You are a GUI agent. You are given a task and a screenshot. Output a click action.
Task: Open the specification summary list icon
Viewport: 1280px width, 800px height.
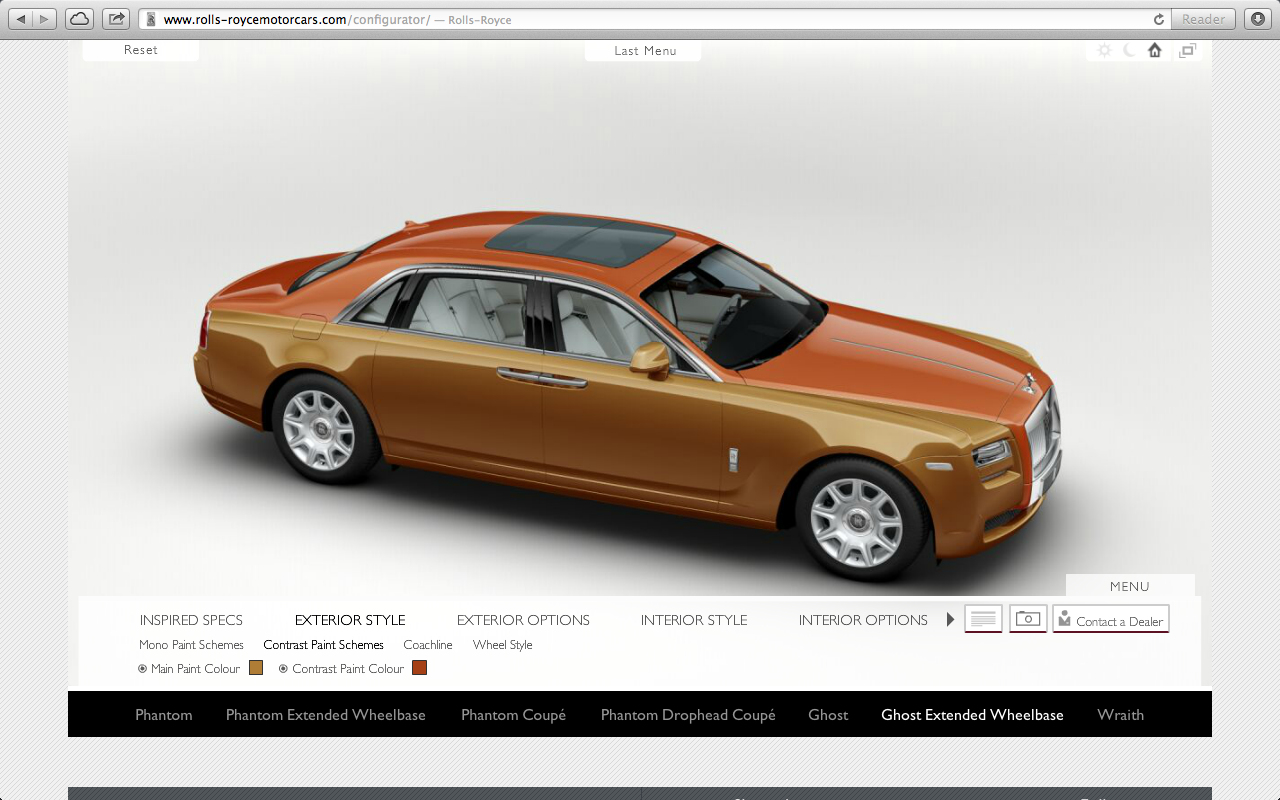[983, 619]
